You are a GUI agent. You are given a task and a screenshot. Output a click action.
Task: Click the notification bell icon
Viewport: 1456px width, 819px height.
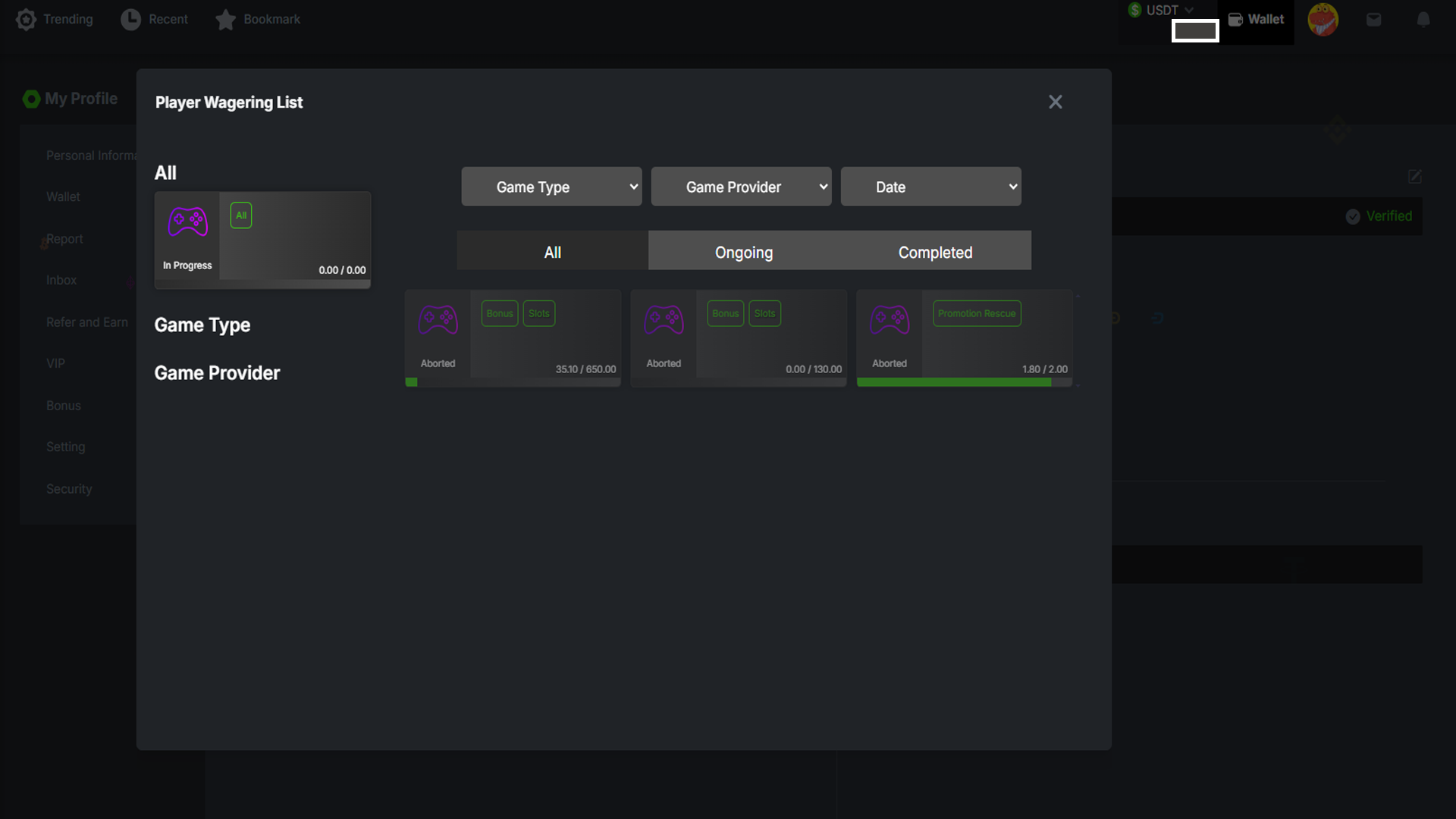1423,20
